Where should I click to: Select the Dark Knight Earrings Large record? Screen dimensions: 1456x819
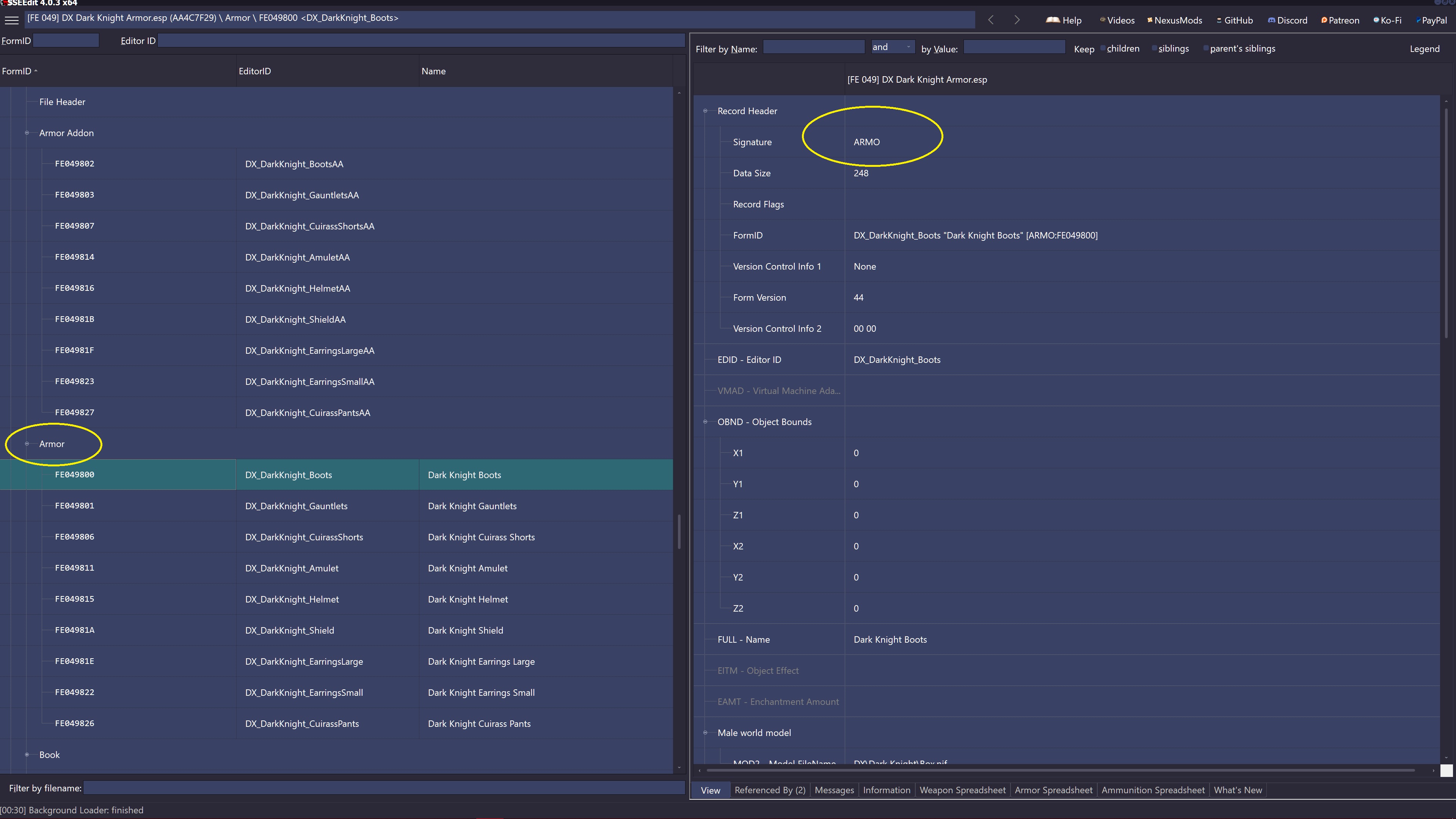click(x=336, y=661)
